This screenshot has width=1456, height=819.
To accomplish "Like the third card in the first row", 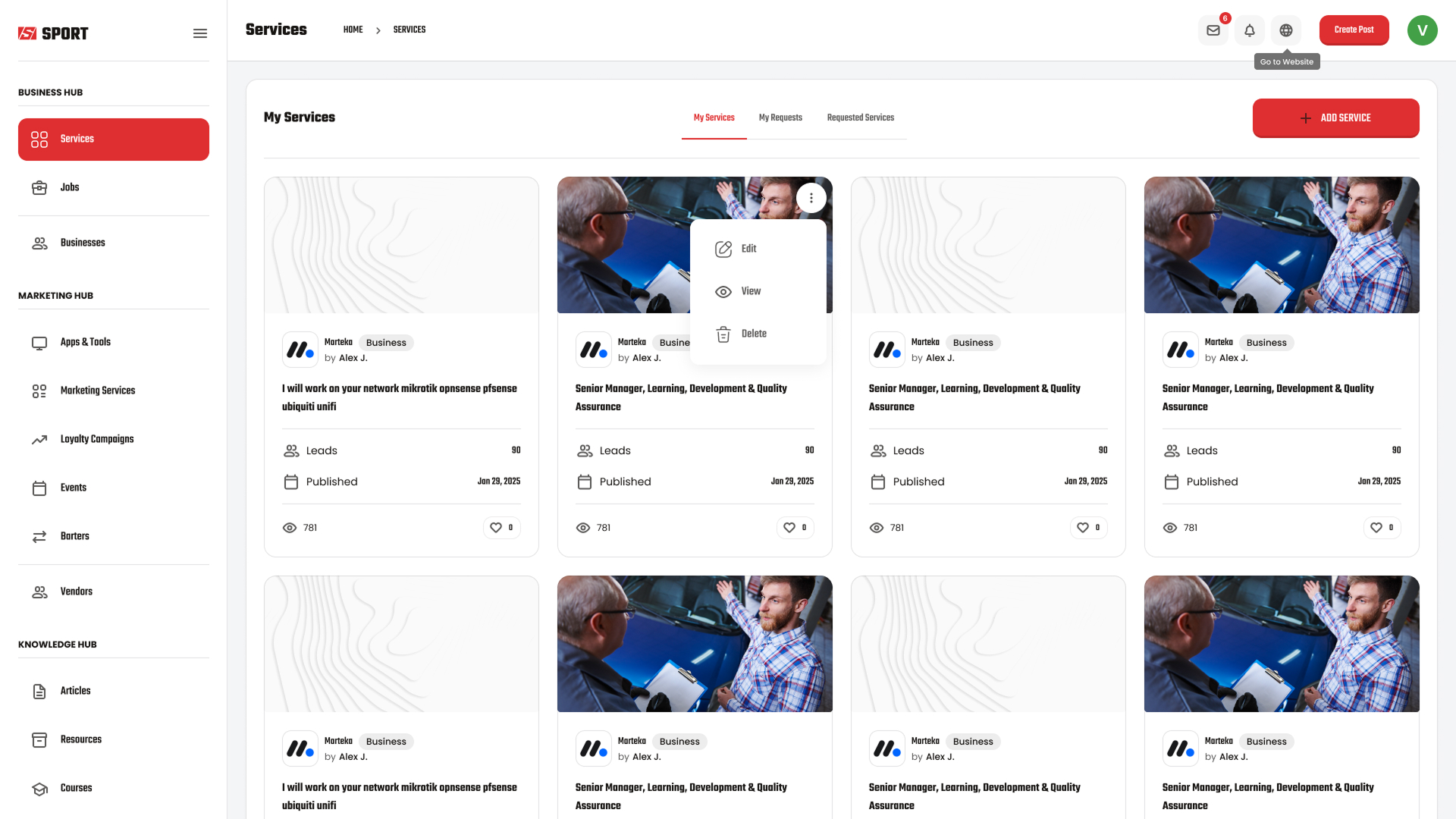I will point(1089,528).
